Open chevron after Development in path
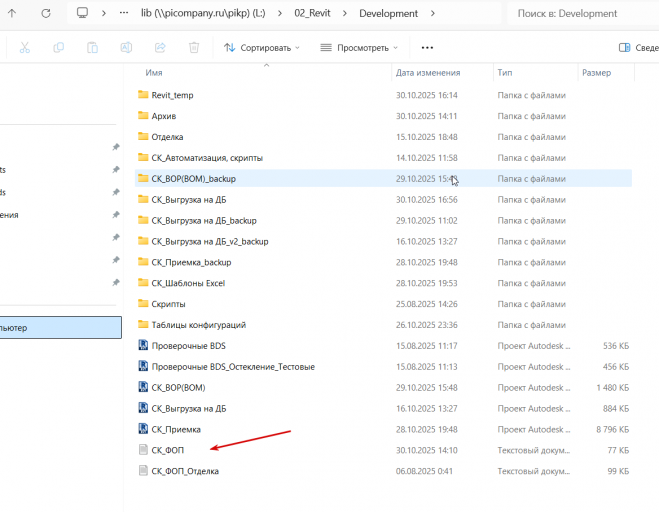 pyautogui.click(x=432, y=13)
